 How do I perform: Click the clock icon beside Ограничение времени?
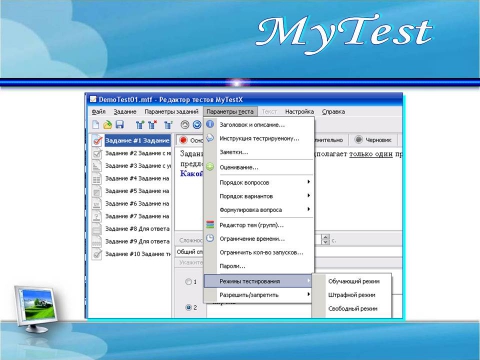point(210,238)
